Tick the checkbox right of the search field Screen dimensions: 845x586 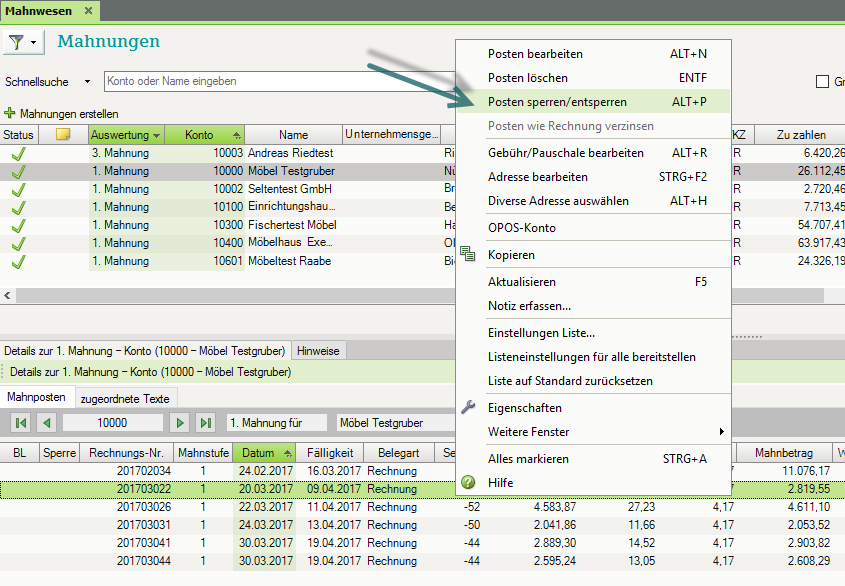(x=823, y=82)
